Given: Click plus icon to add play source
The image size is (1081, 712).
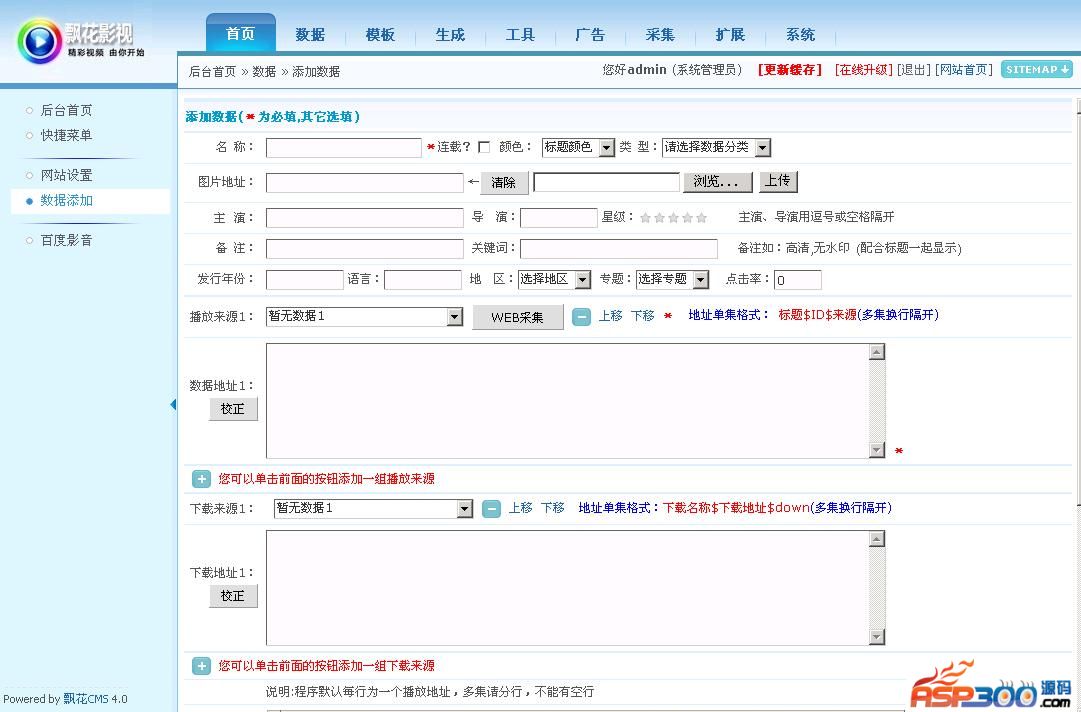Looking at the screenshot, I should coord(201,479).
